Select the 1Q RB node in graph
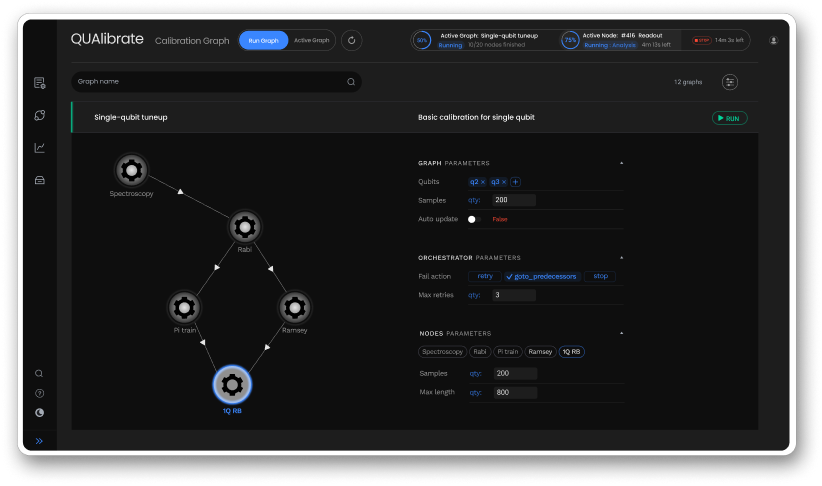The height and width of the screenshot is (486, 822). click(x=231, y=384)
